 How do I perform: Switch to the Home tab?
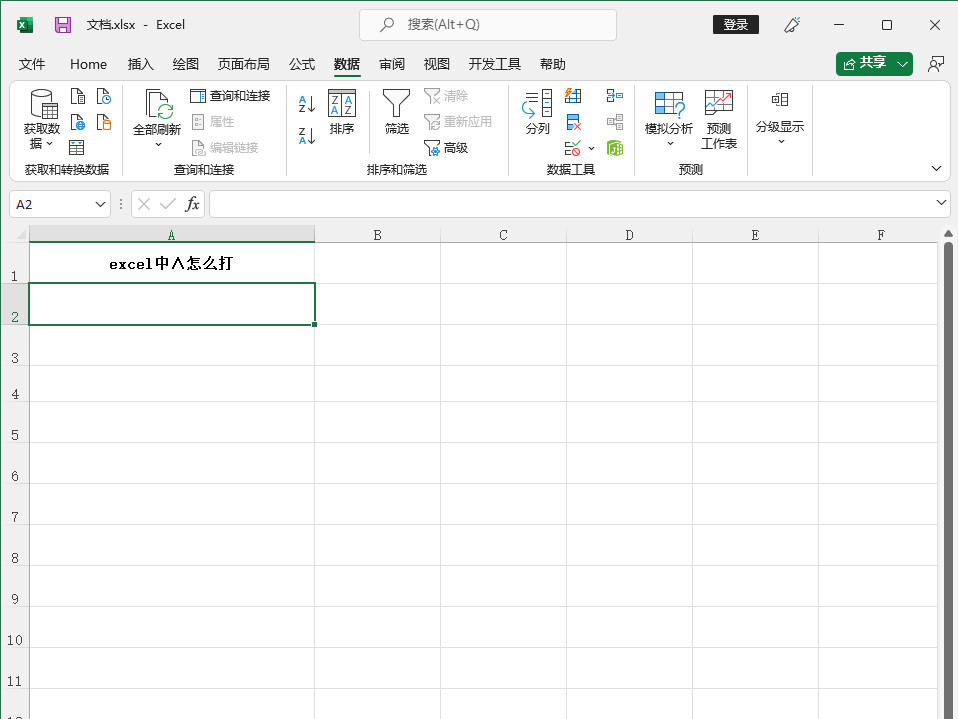[88, 64]
